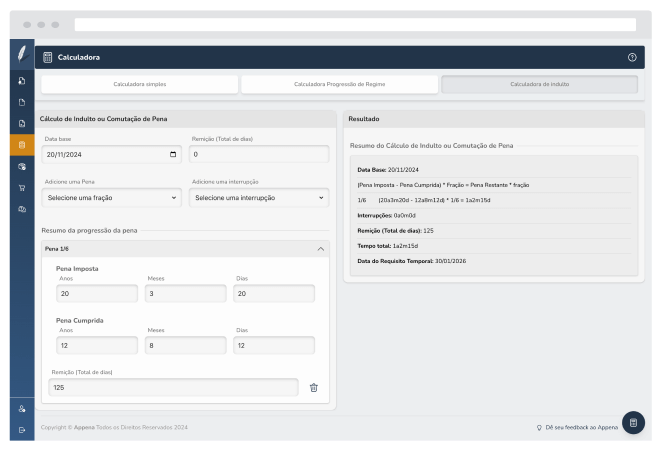This screenshot has height=450, width=663.
Task: Delete Pena 1/6 with trash icon
Action: 313,387
